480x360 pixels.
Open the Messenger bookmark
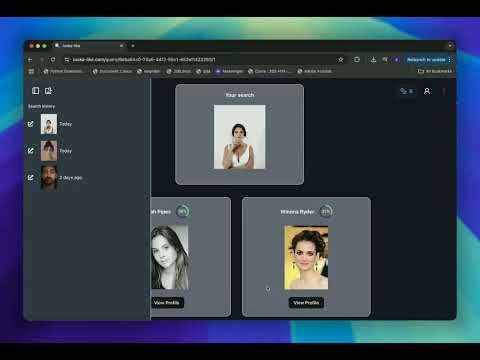tap(229, 71)
